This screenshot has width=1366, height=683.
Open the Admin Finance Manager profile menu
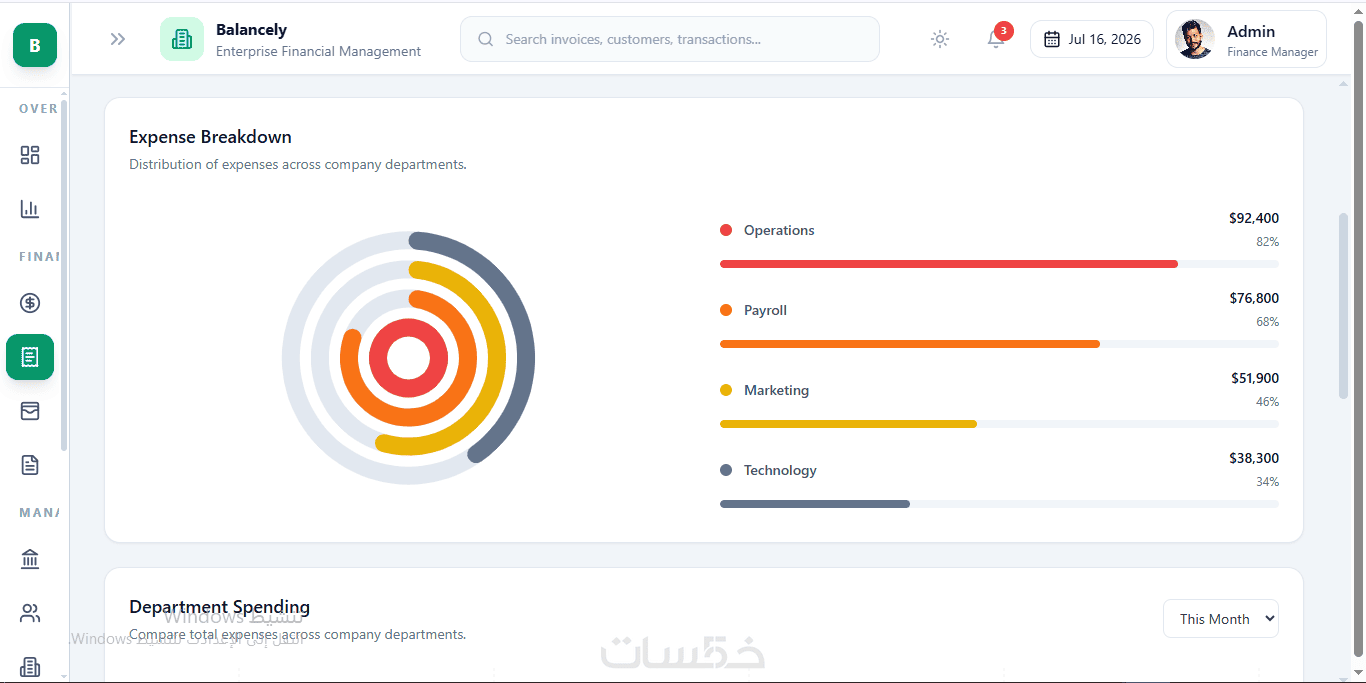(1246, 39)
